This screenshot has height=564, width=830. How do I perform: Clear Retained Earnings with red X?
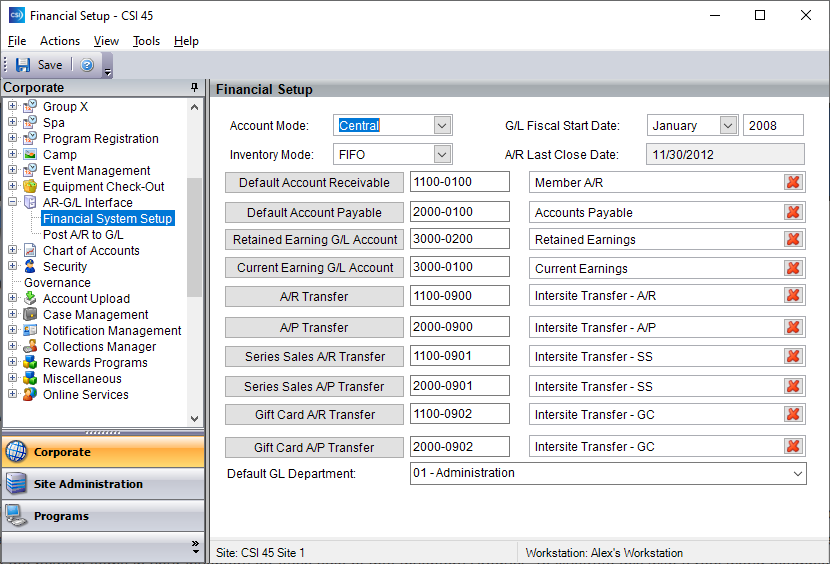click(793, 239)
